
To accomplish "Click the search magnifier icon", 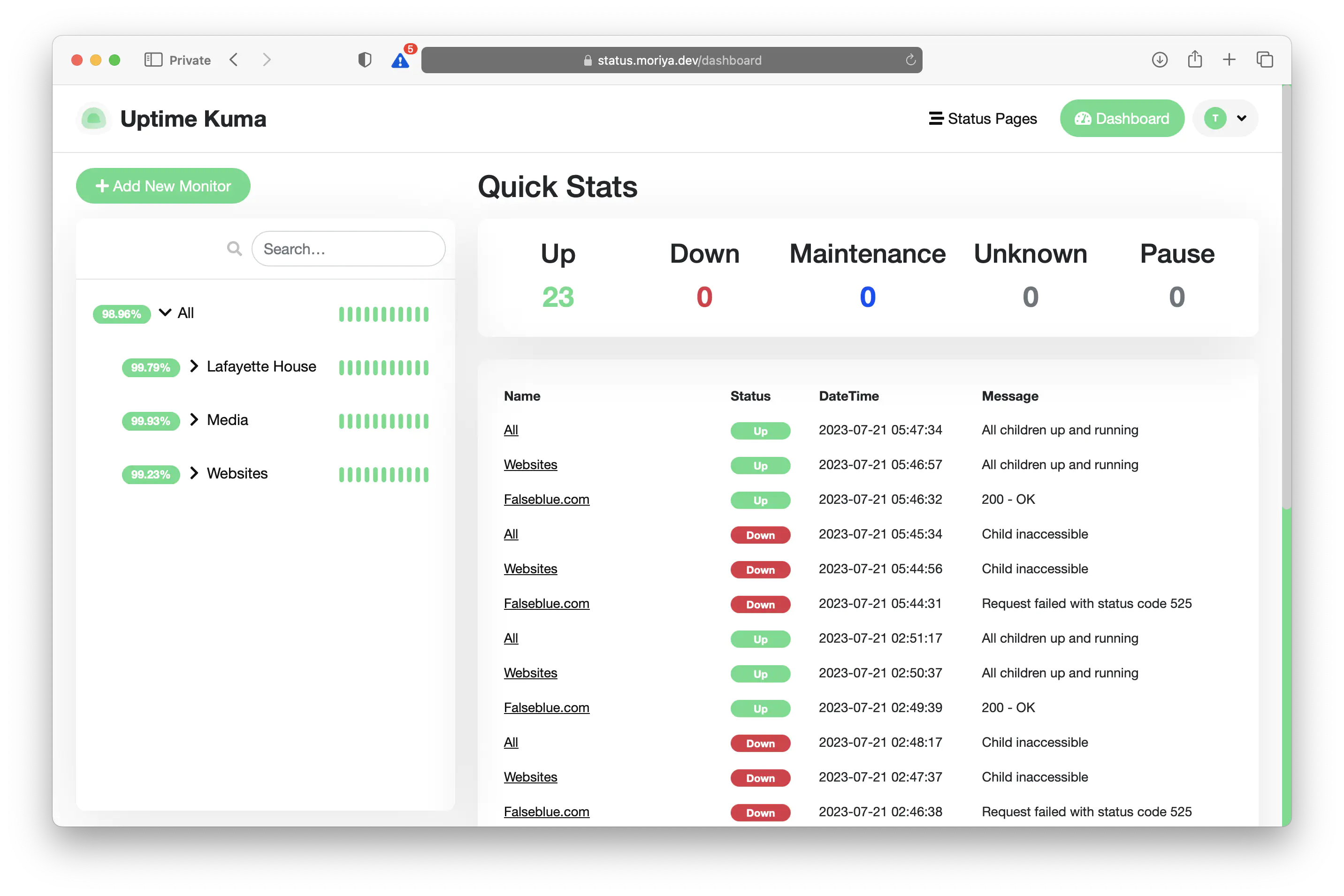I will tap(234, 249).
